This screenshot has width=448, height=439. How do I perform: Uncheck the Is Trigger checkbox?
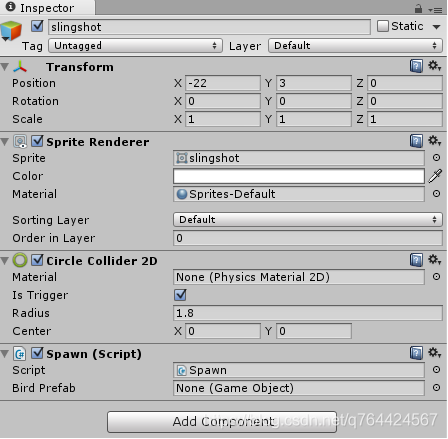180,295
